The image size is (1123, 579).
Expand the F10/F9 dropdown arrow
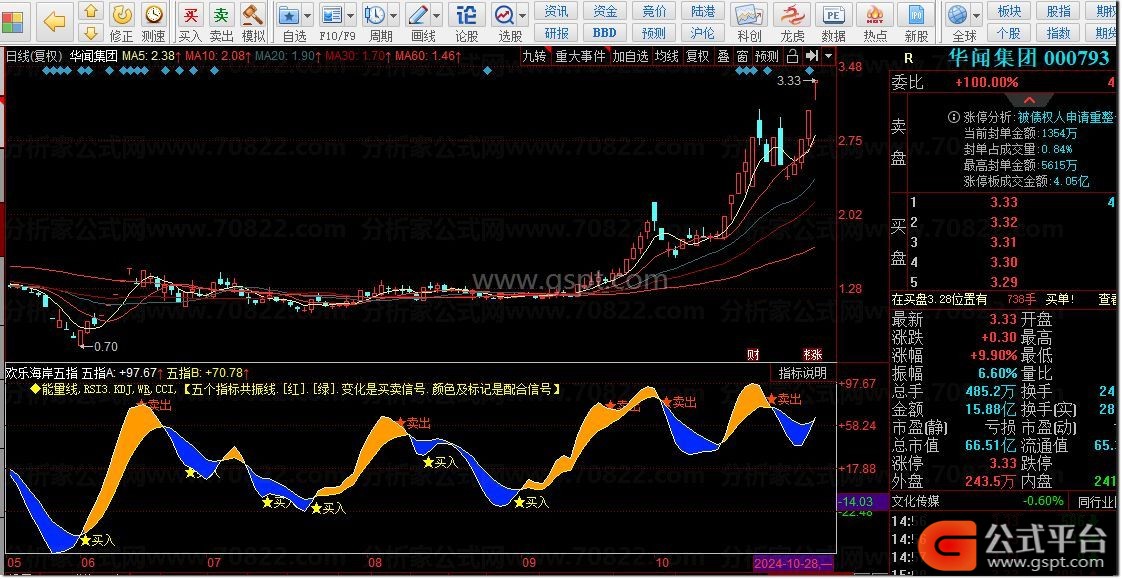tap(350, 15)
